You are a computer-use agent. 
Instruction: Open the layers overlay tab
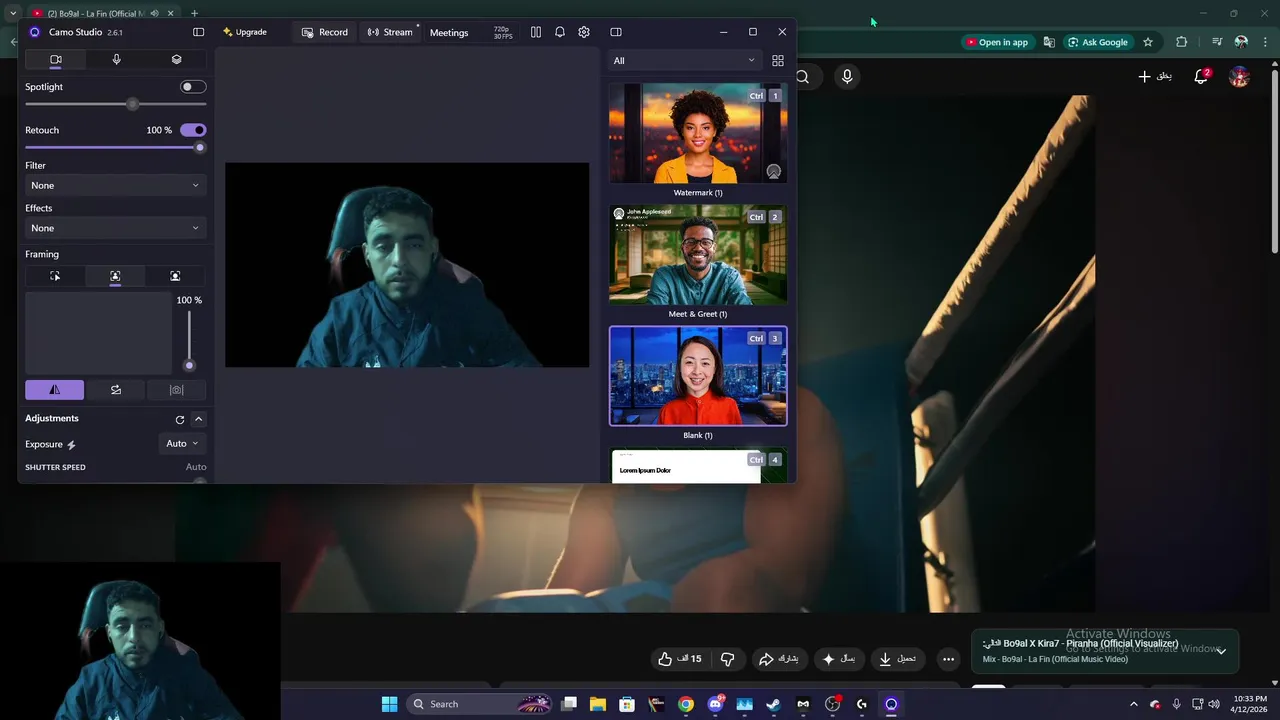pos(177,60)
